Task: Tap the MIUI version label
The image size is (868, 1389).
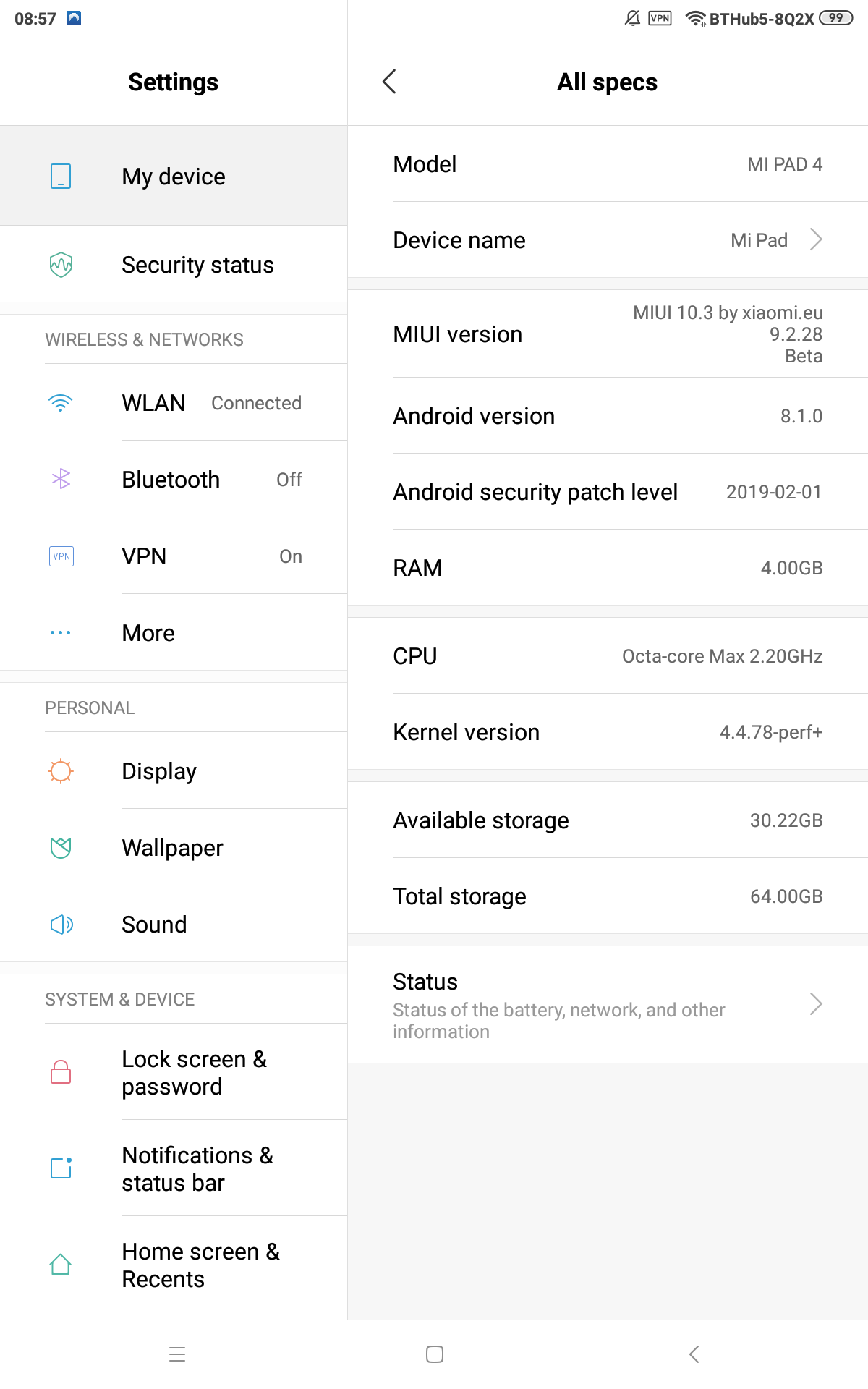Action: (457, 334)
